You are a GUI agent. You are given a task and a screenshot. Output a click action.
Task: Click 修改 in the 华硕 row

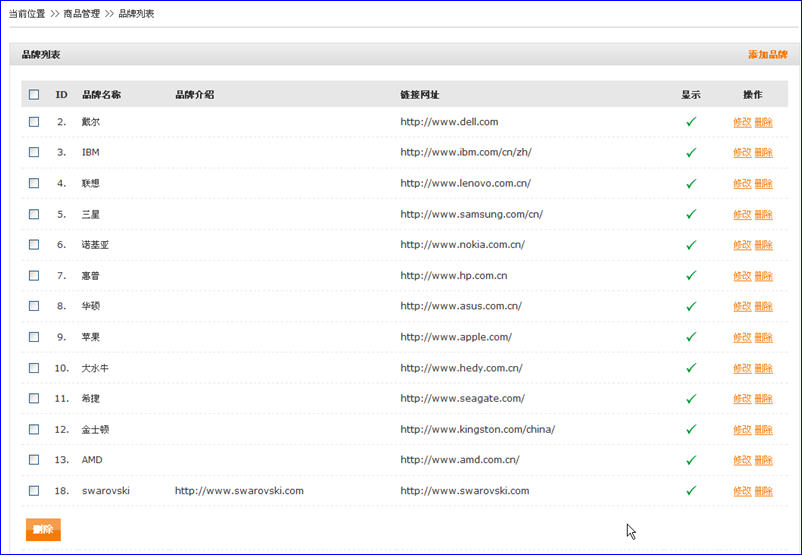click(x=742, y=306)
